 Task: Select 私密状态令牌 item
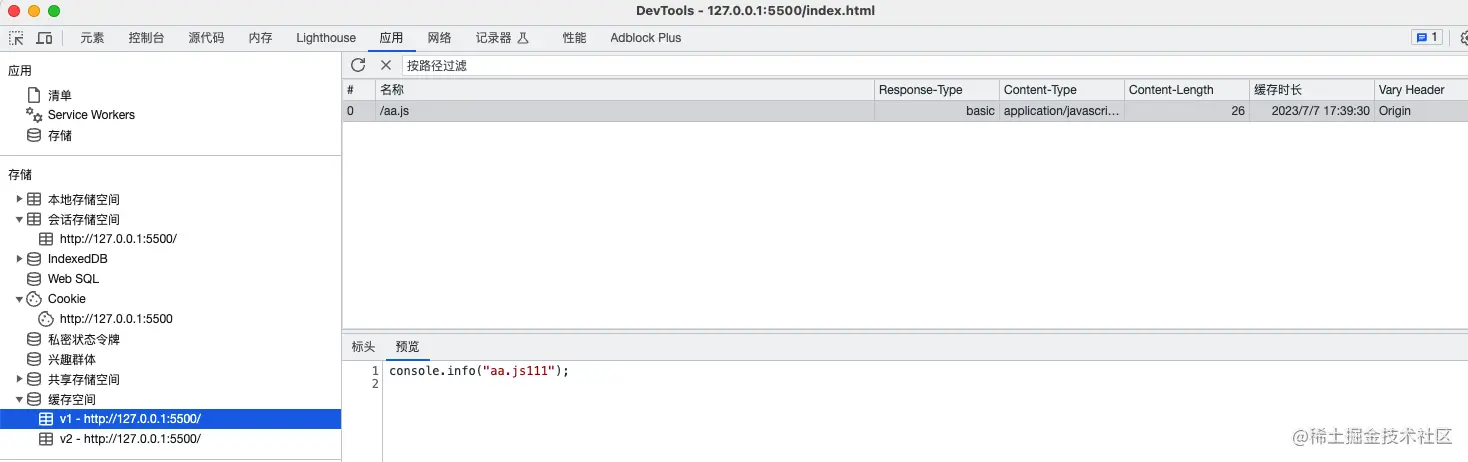[x=84, y=339]
